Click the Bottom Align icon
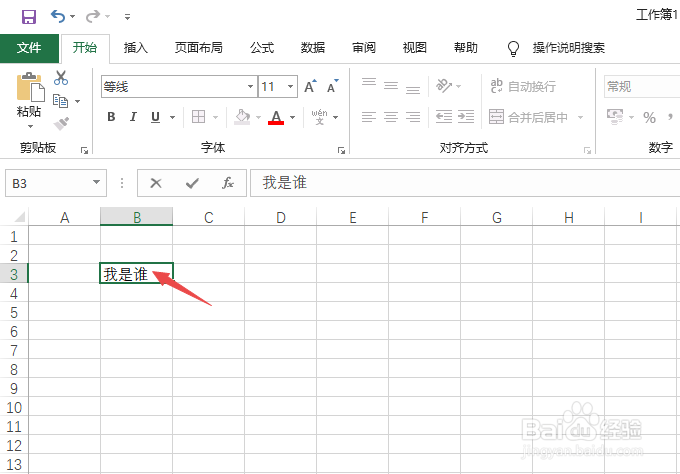This screenshot has height=474, width=680. (413, 90)
